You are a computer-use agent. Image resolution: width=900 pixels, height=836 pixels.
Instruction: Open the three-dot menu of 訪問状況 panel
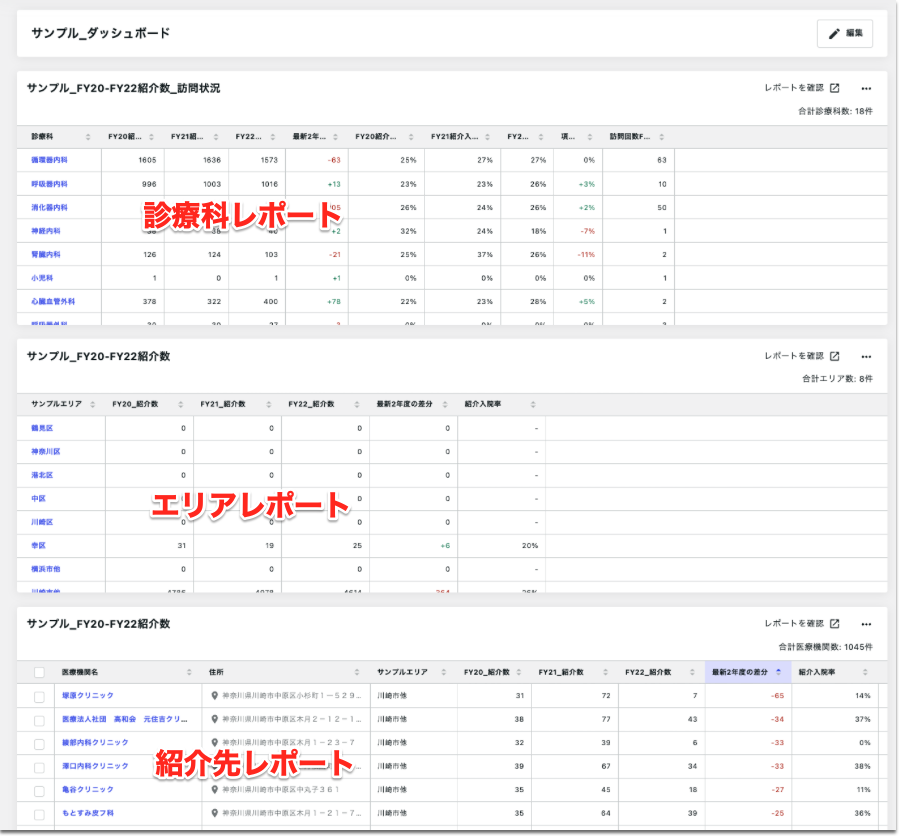click(866, 88)
